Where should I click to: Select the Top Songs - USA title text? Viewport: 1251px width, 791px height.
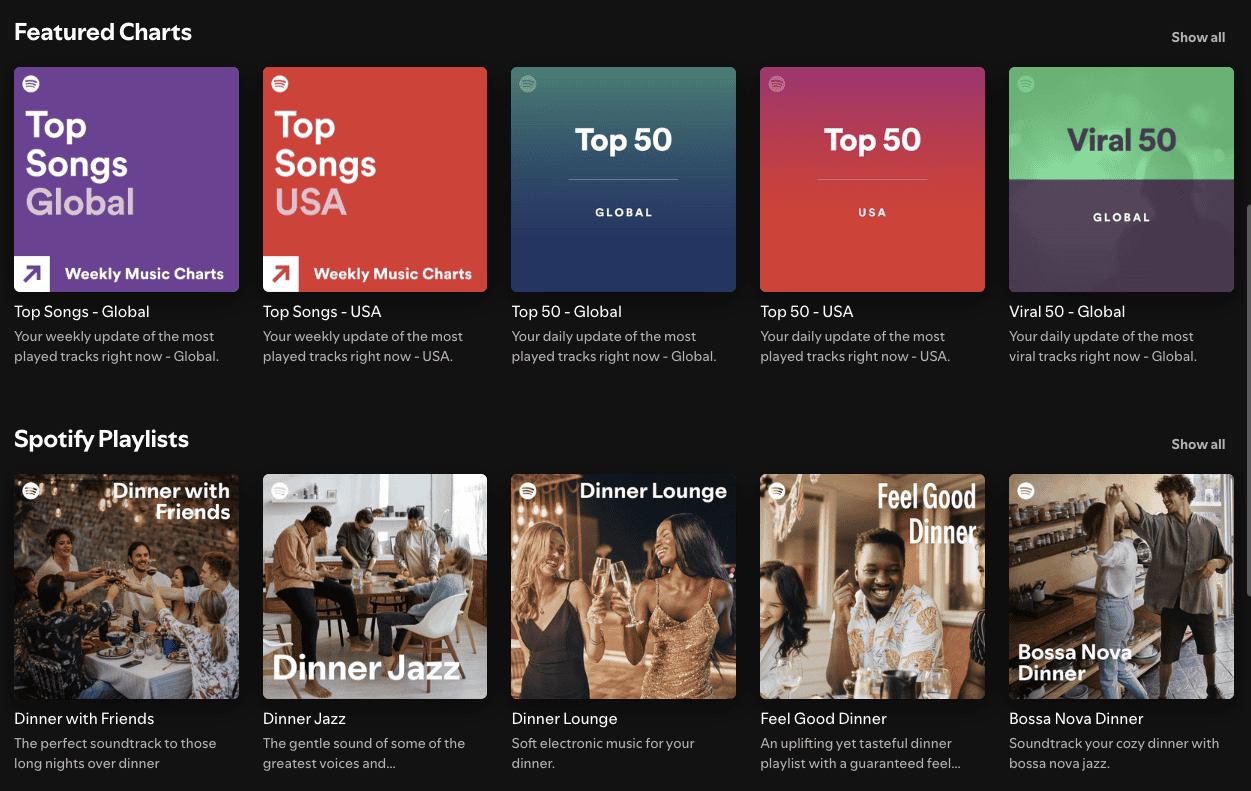322,311
